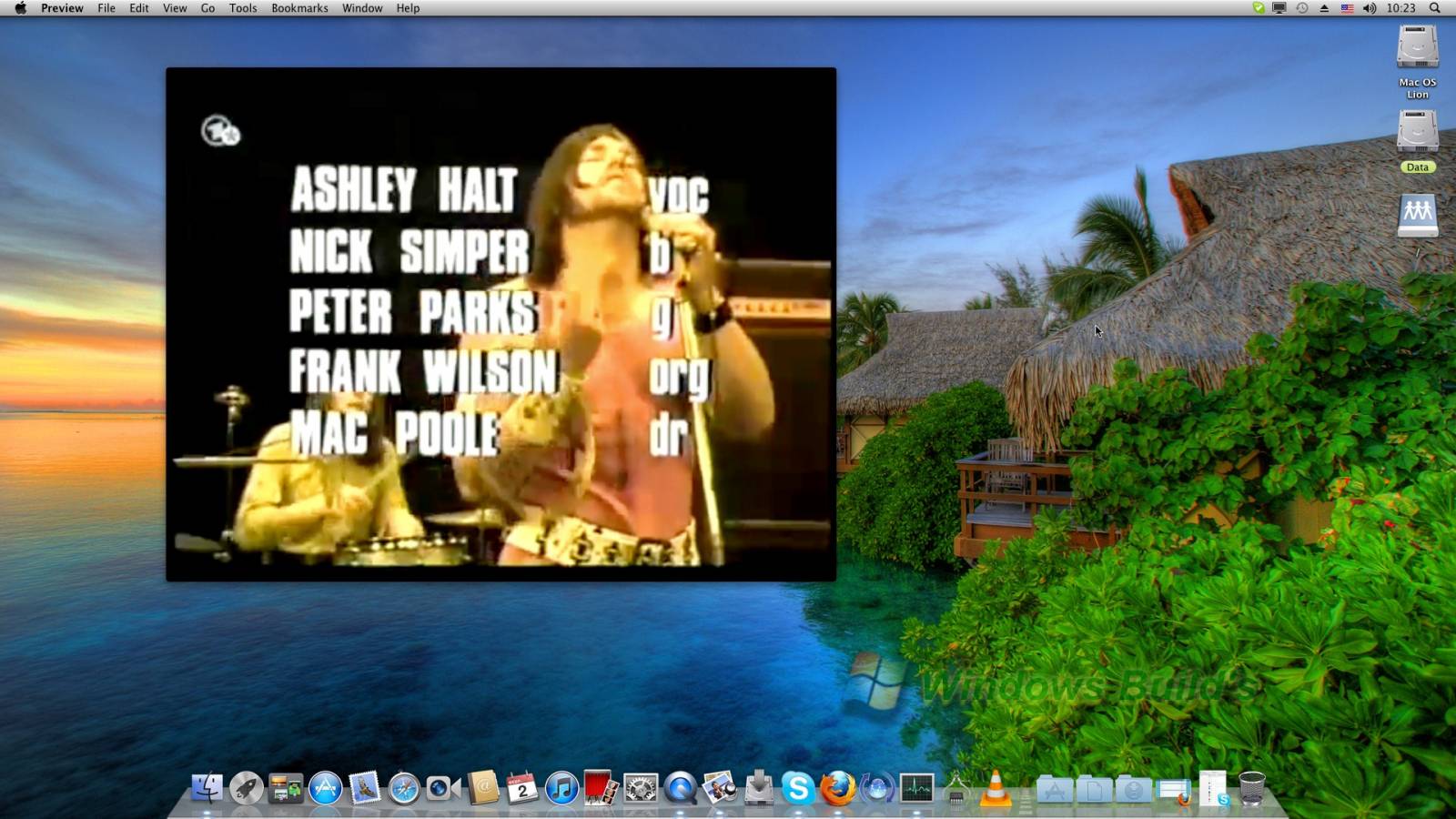Open the Displays menu bar icon
Screen dimensions: 1456x819
[x=1279, y=8]
